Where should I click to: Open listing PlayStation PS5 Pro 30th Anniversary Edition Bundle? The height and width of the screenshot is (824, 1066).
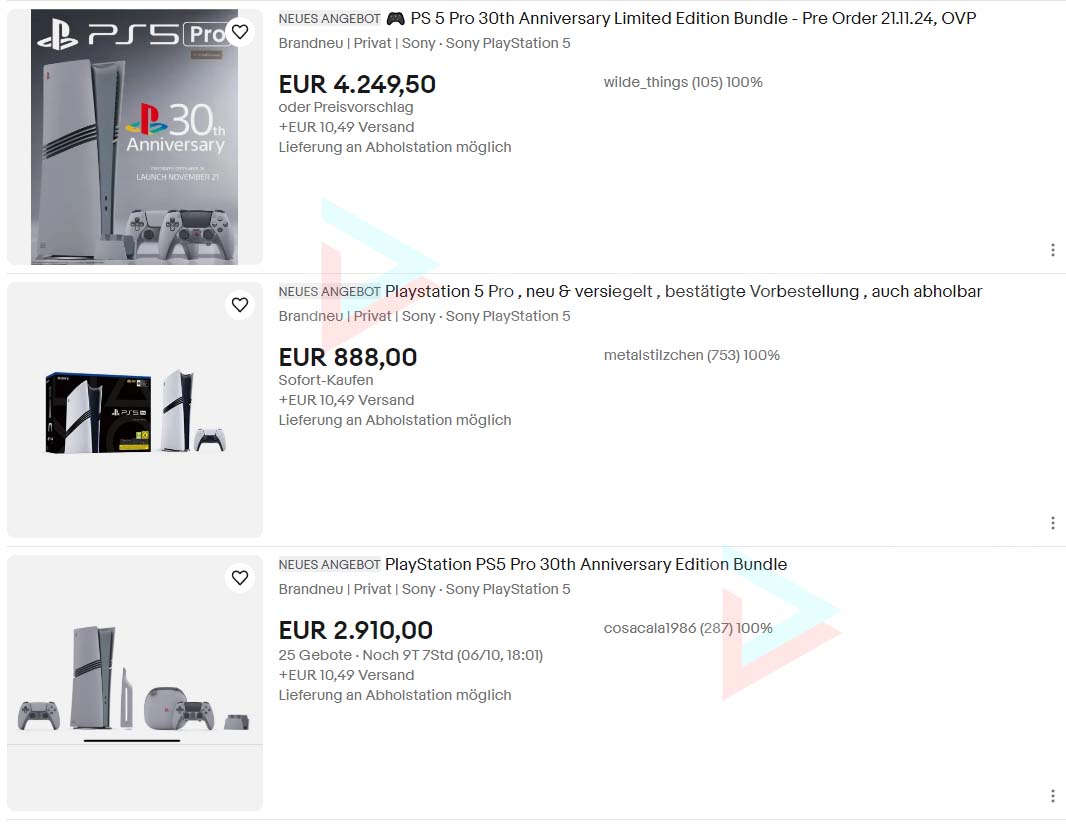click(586, 564)
